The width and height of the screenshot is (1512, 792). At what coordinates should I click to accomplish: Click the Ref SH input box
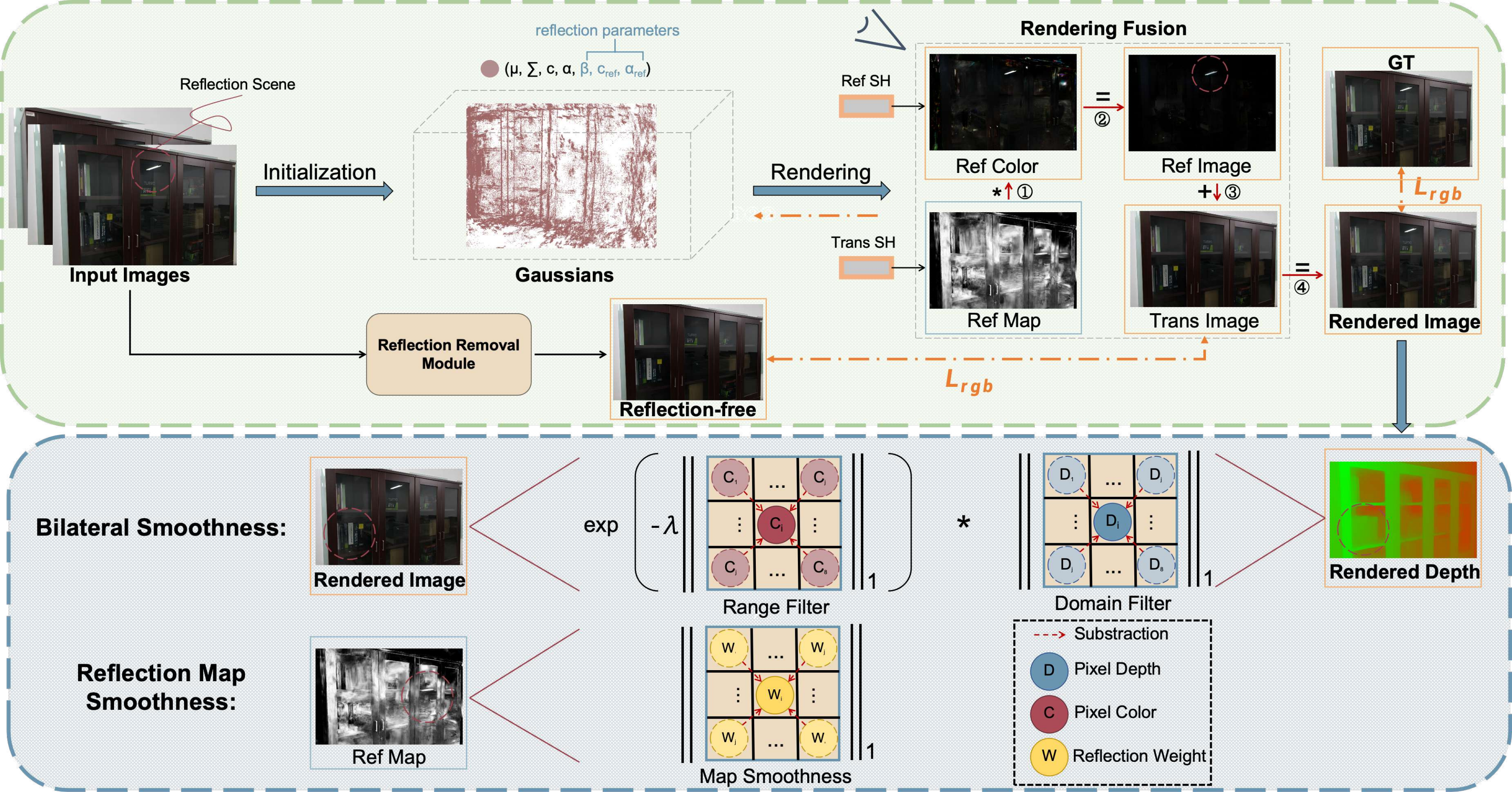(866, 106)
